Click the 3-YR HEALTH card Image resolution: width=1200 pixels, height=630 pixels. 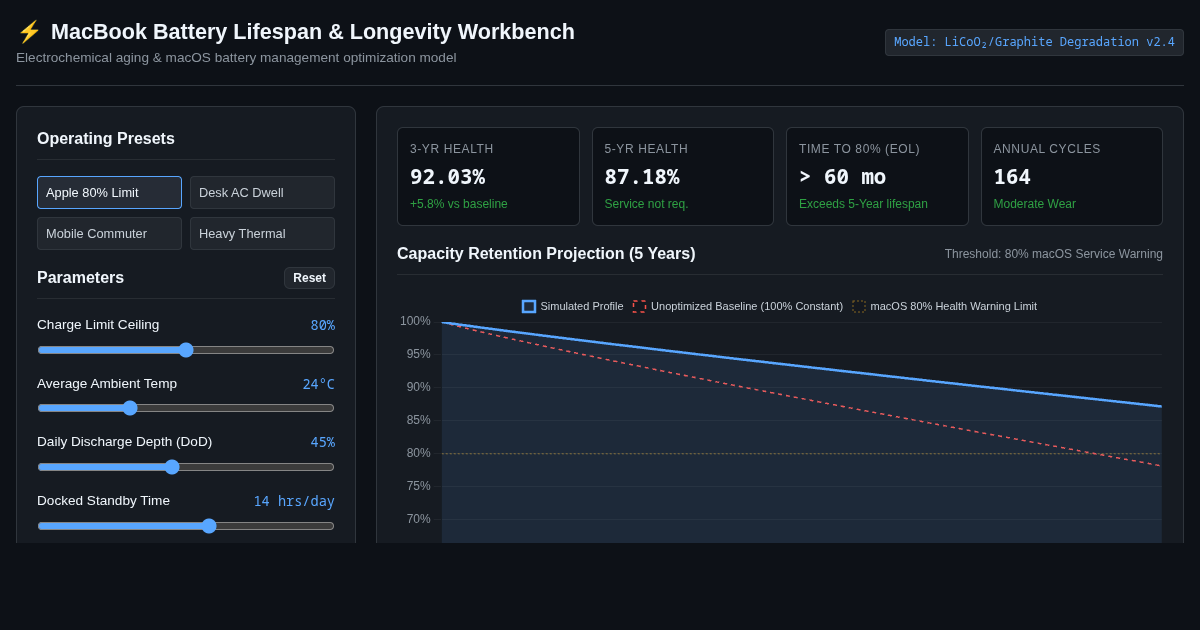(488, 176)
